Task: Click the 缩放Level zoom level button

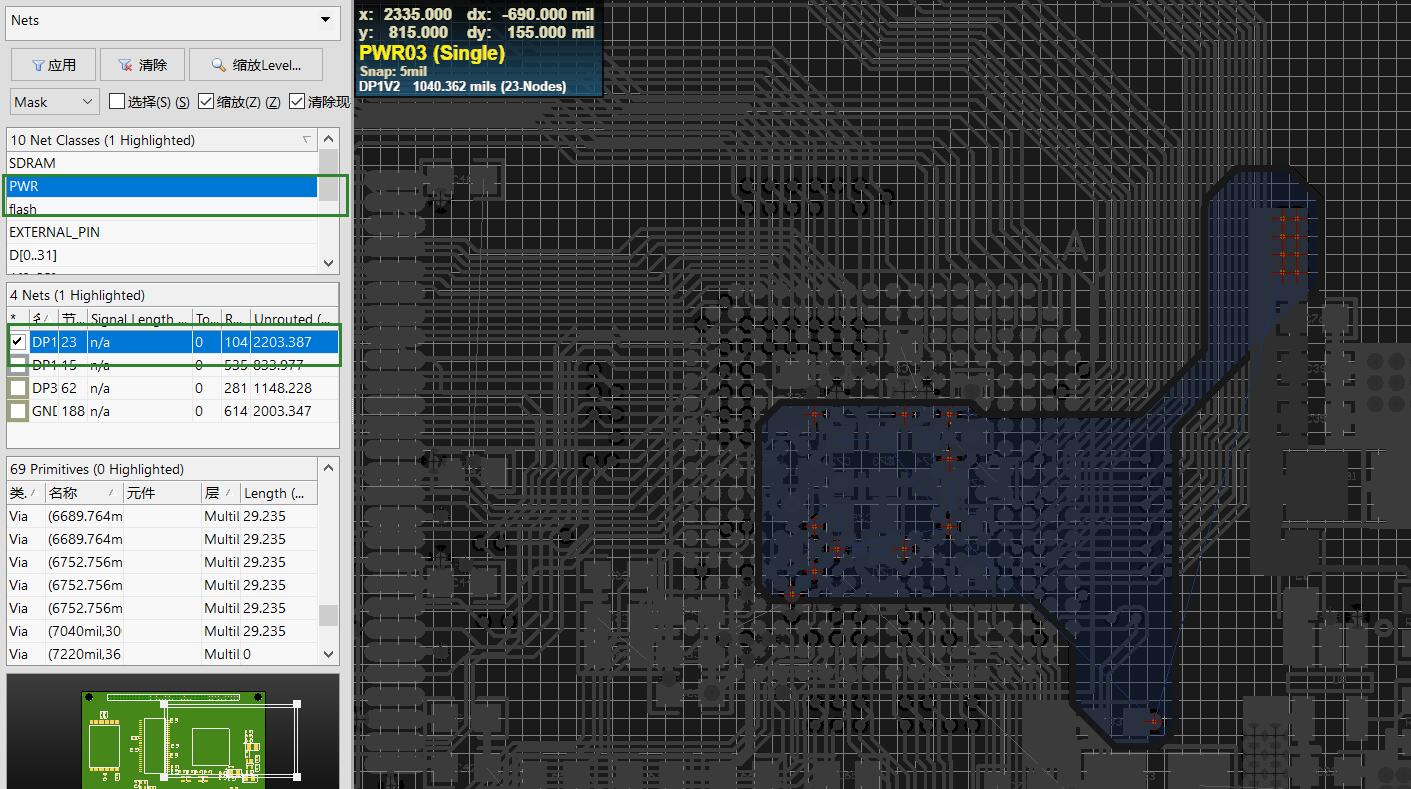Action: (256, 65)
